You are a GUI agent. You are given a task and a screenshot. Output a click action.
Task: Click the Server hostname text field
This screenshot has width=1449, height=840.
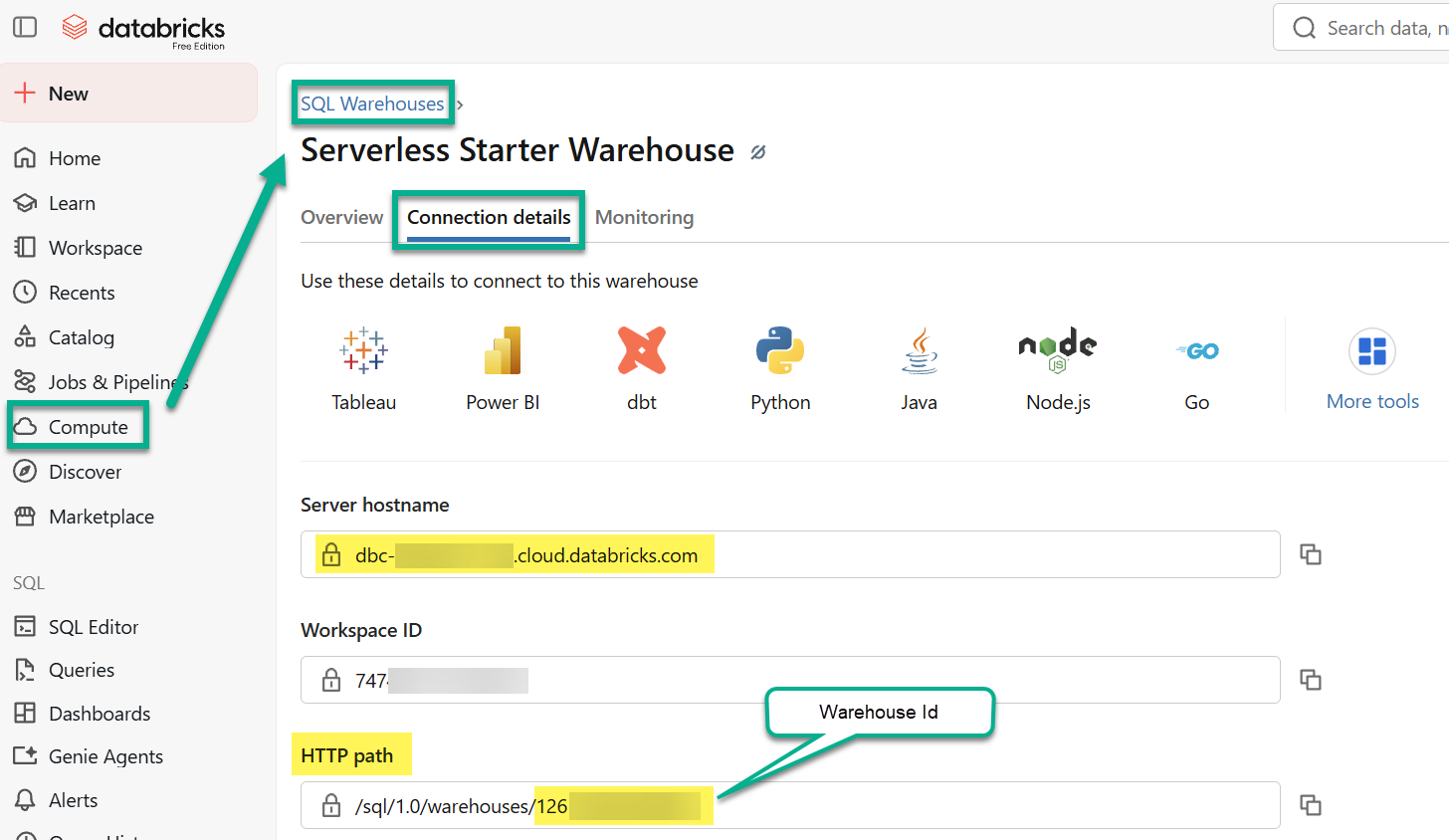(790, 554)
